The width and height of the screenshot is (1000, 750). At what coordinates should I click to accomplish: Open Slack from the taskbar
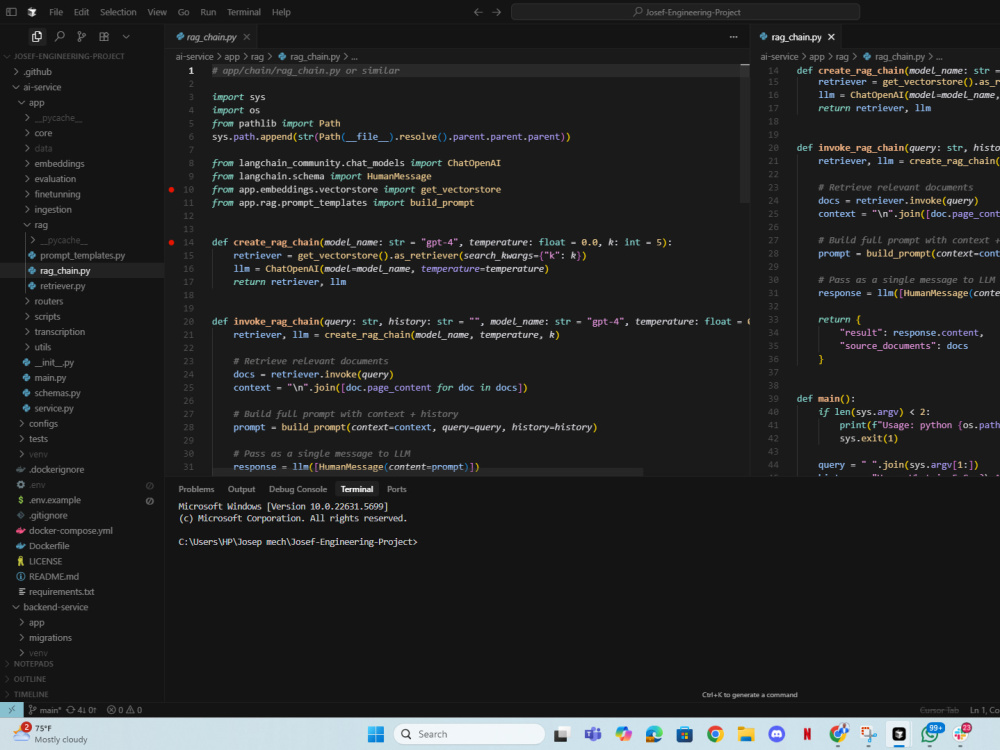point(961,734)
